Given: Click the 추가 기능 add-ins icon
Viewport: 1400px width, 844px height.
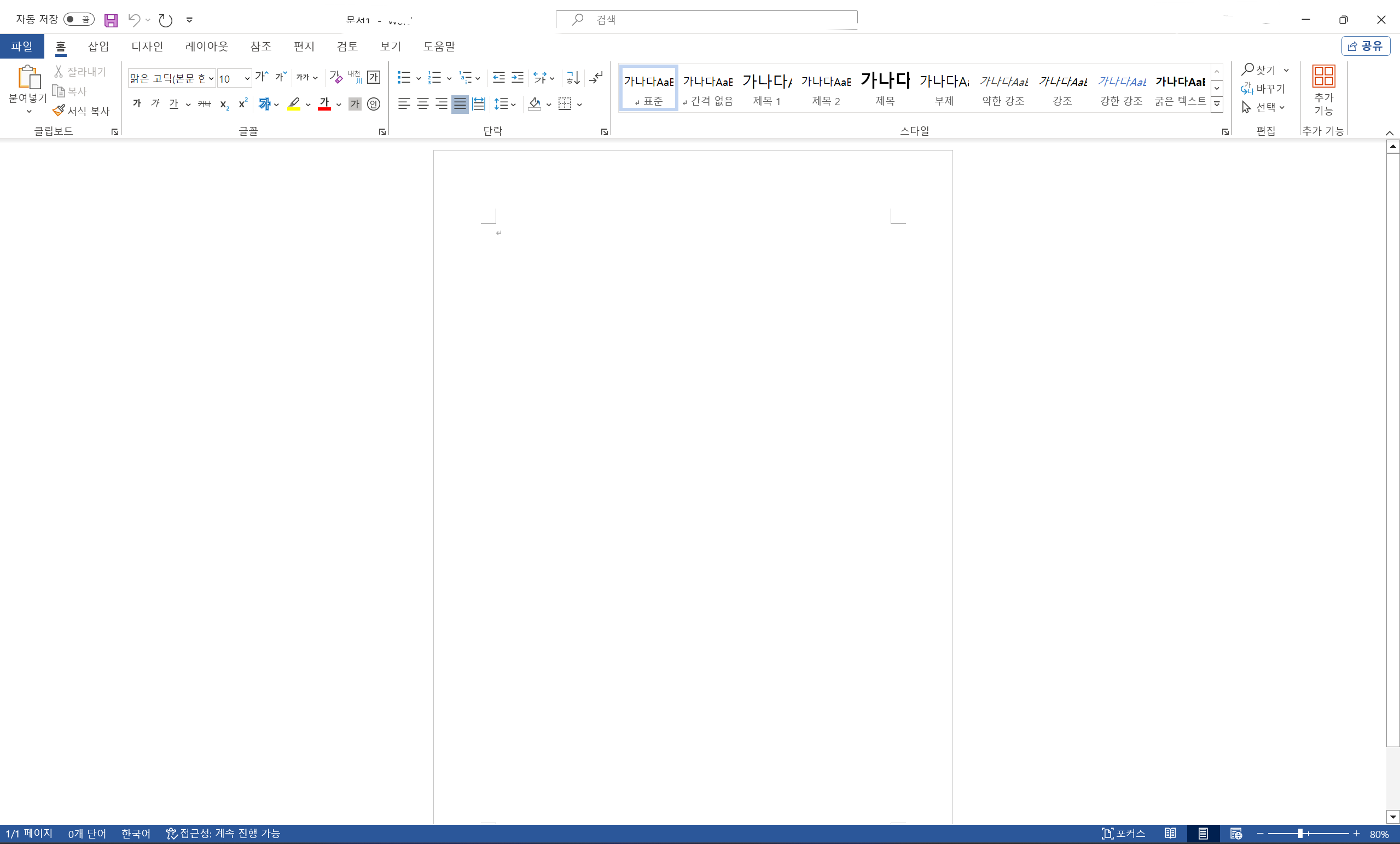Looking at the screenshot, I should point(1323,89).
